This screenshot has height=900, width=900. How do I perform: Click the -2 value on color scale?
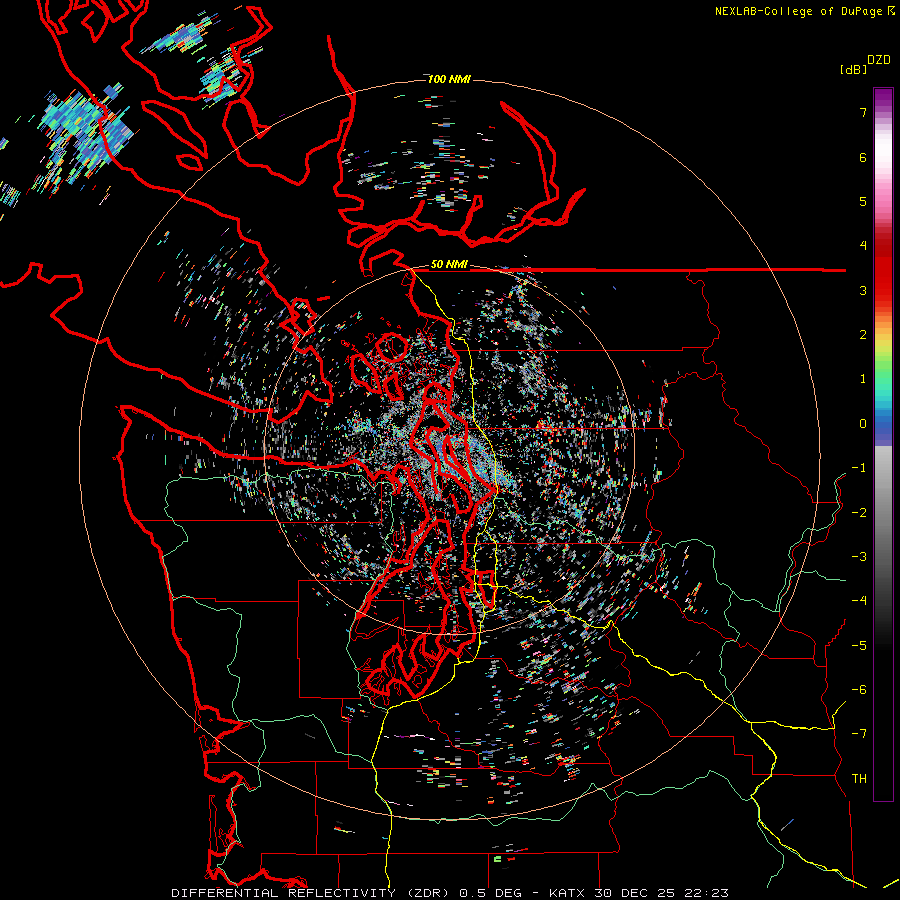coord(859,513)
